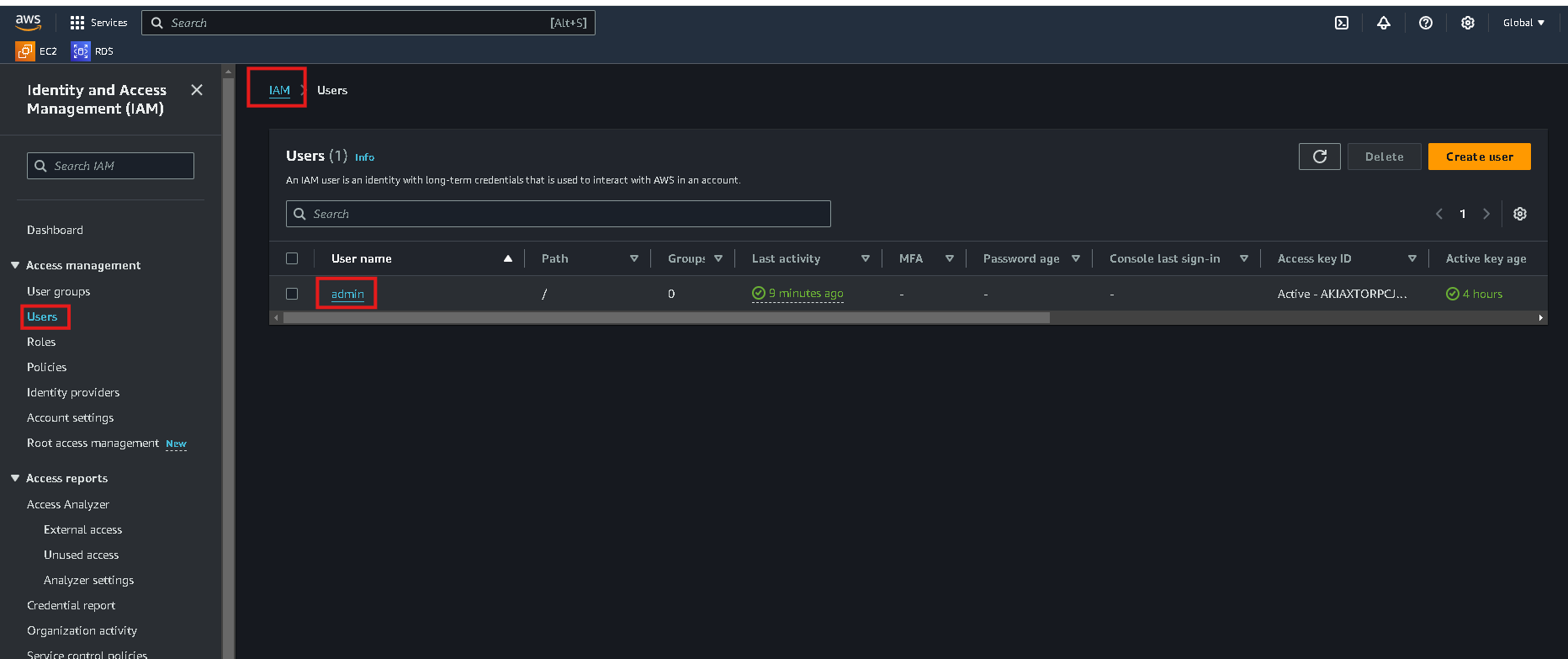Go to next page of users

click(1486, 214)
